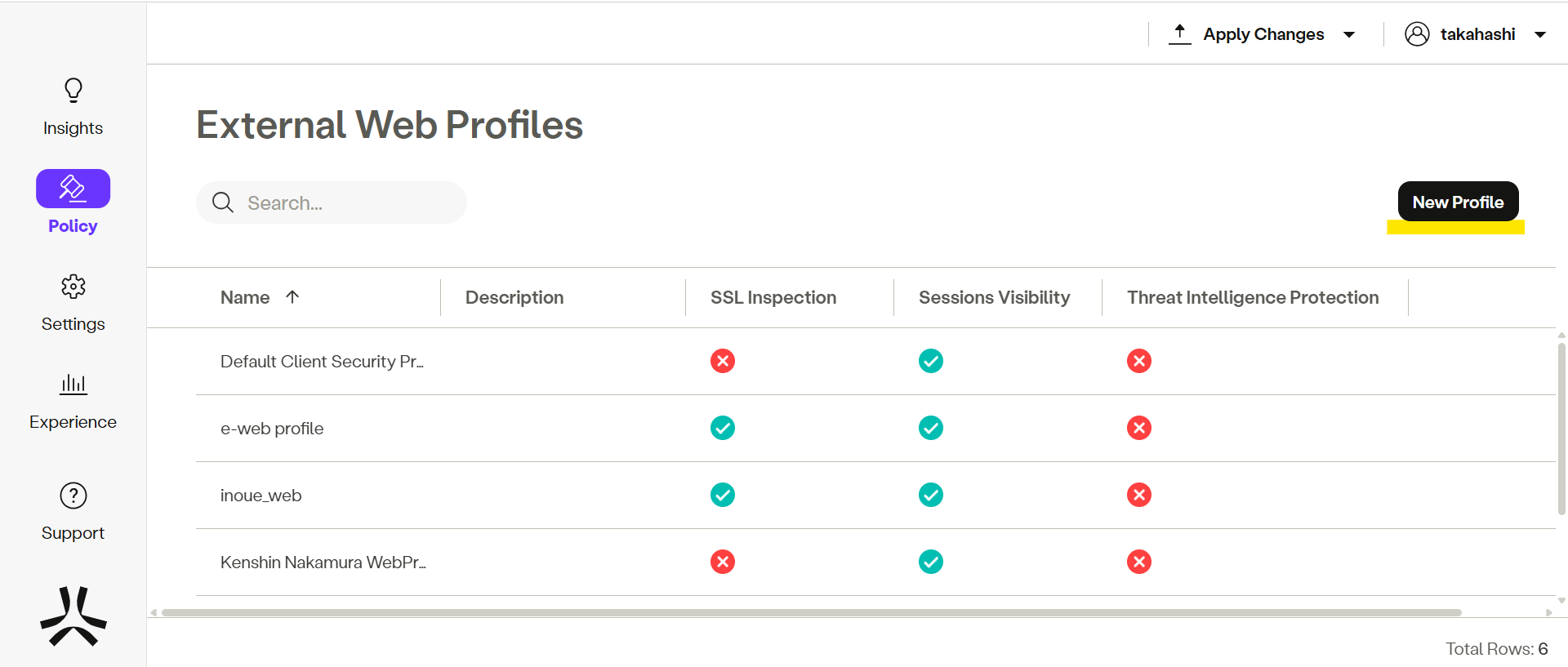Image resolution: width=1568 pixels, height=667 pixels.
Task: Sort by the SSL Inspection column header
Action: coord(773,297)
